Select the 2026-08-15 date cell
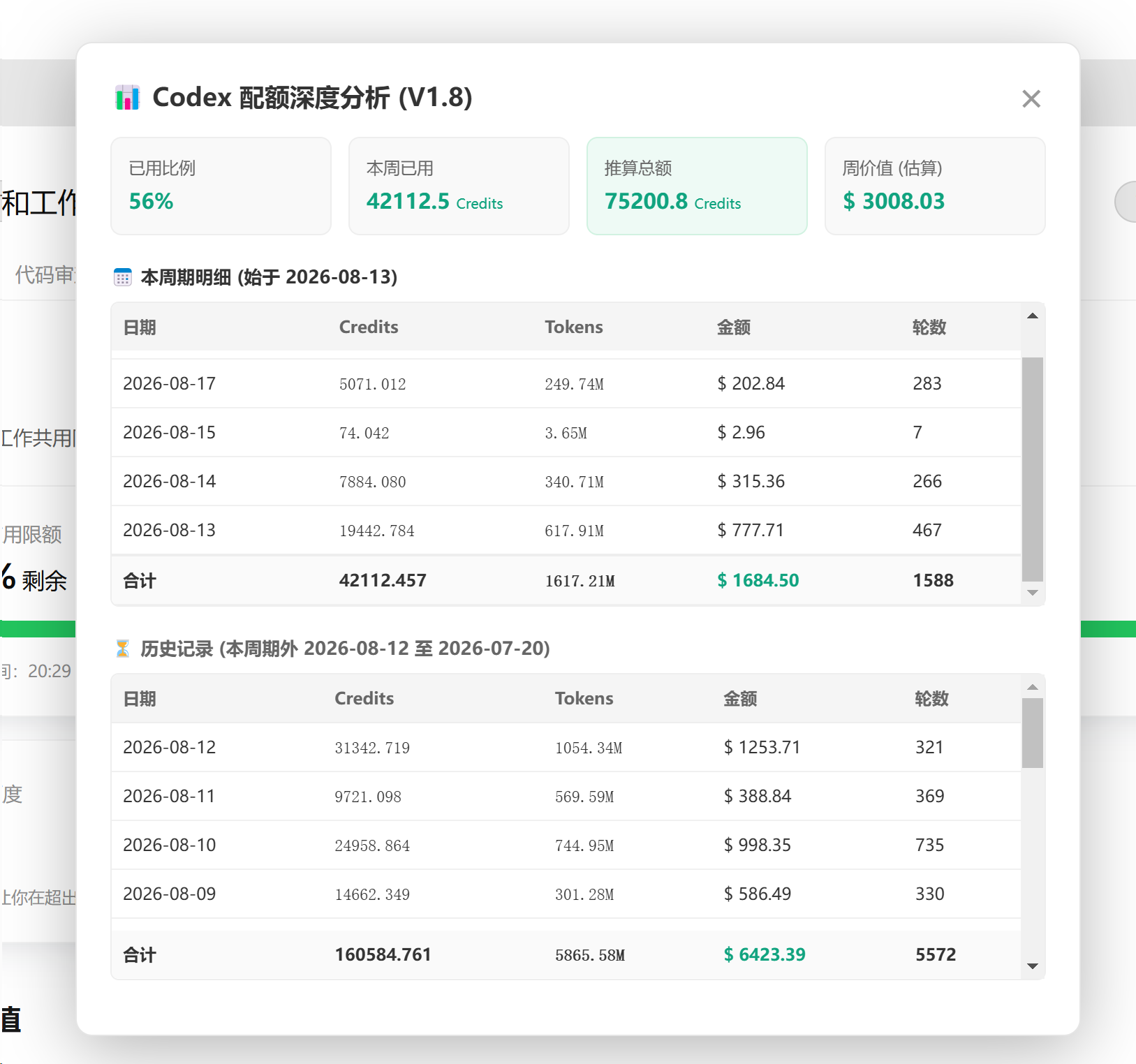The height and width of the screenshot is (1064, 1136). pyautogui.click(x=170, y=432)
